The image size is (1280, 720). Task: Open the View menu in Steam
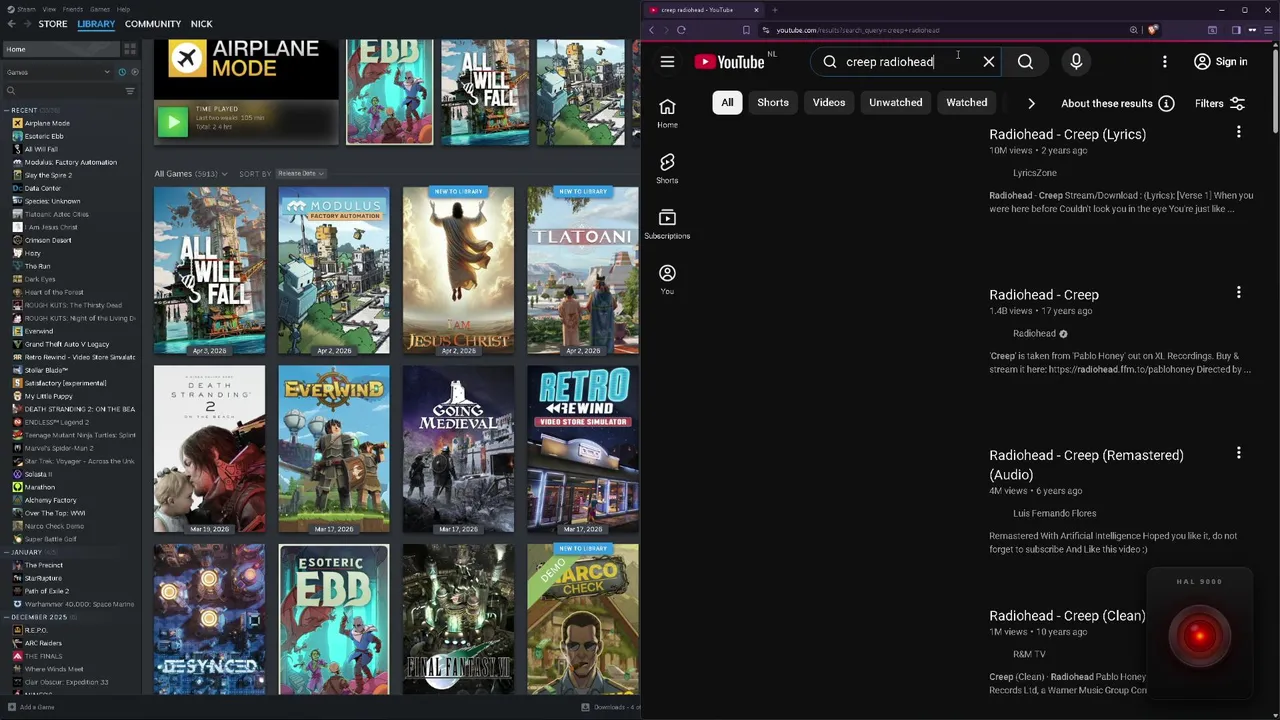click(49, 9)
